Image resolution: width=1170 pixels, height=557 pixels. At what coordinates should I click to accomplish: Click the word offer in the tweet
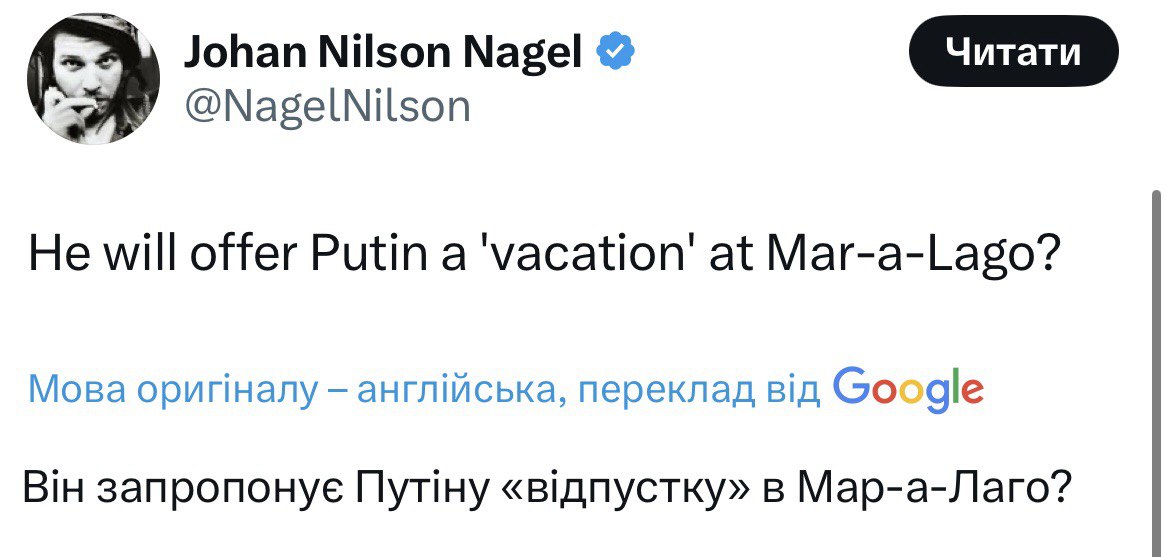[262, 256]
